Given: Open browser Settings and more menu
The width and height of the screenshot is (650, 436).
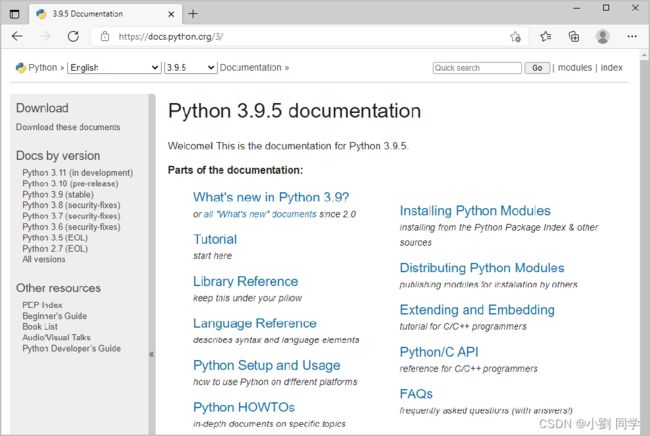Looking at the screenshot, I should (632, 36).
